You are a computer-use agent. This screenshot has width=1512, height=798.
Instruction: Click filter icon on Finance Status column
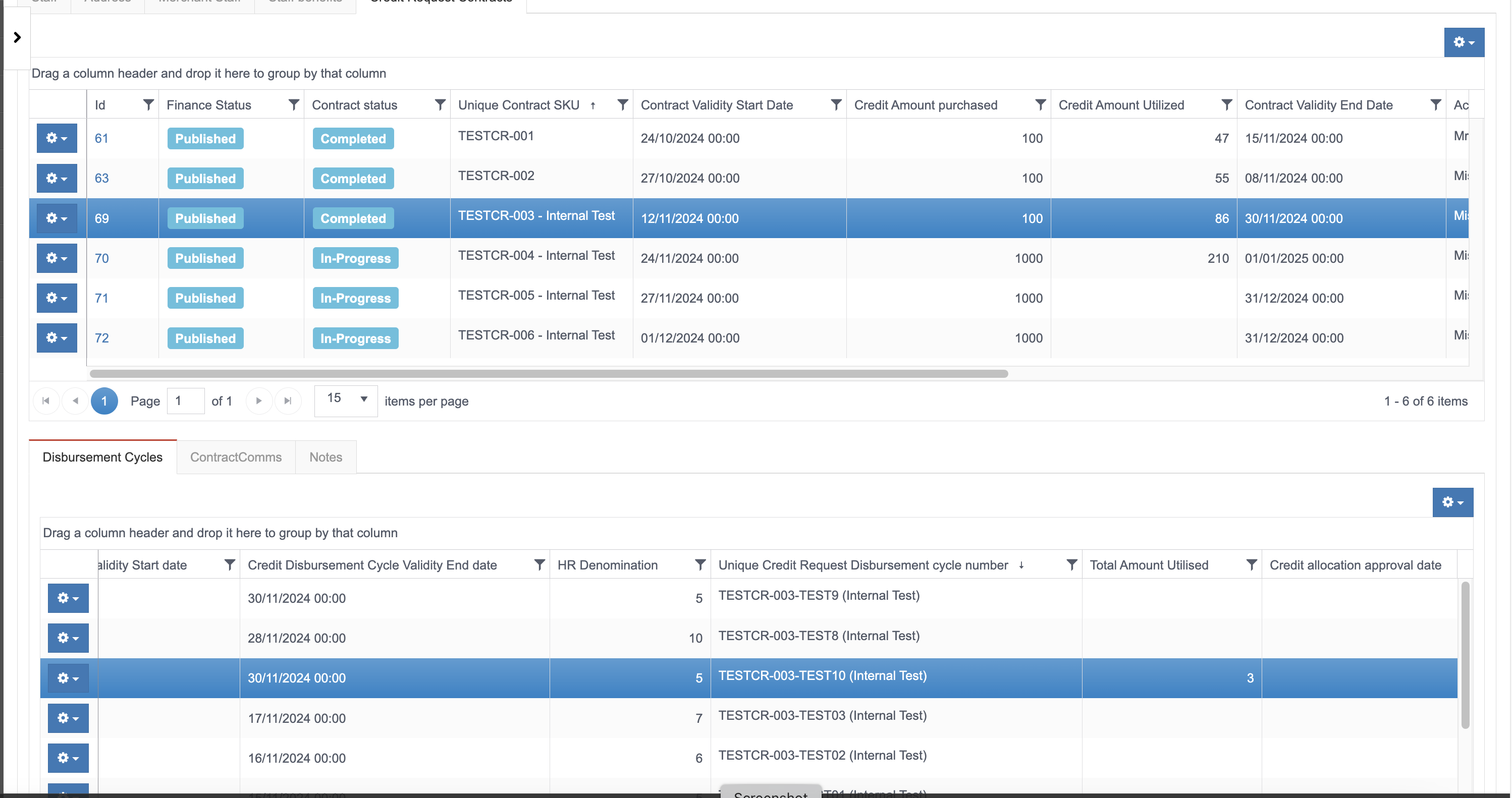coord(294,105)
